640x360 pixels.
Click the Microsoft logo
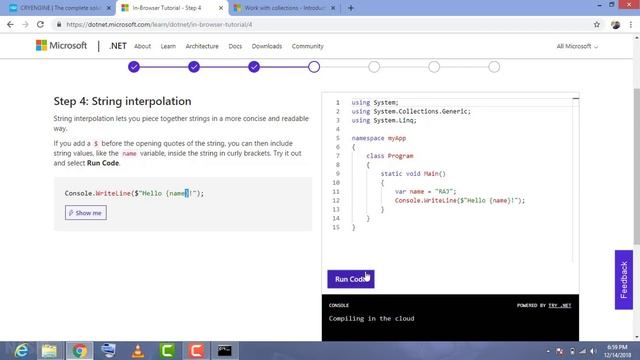point(61,46)
